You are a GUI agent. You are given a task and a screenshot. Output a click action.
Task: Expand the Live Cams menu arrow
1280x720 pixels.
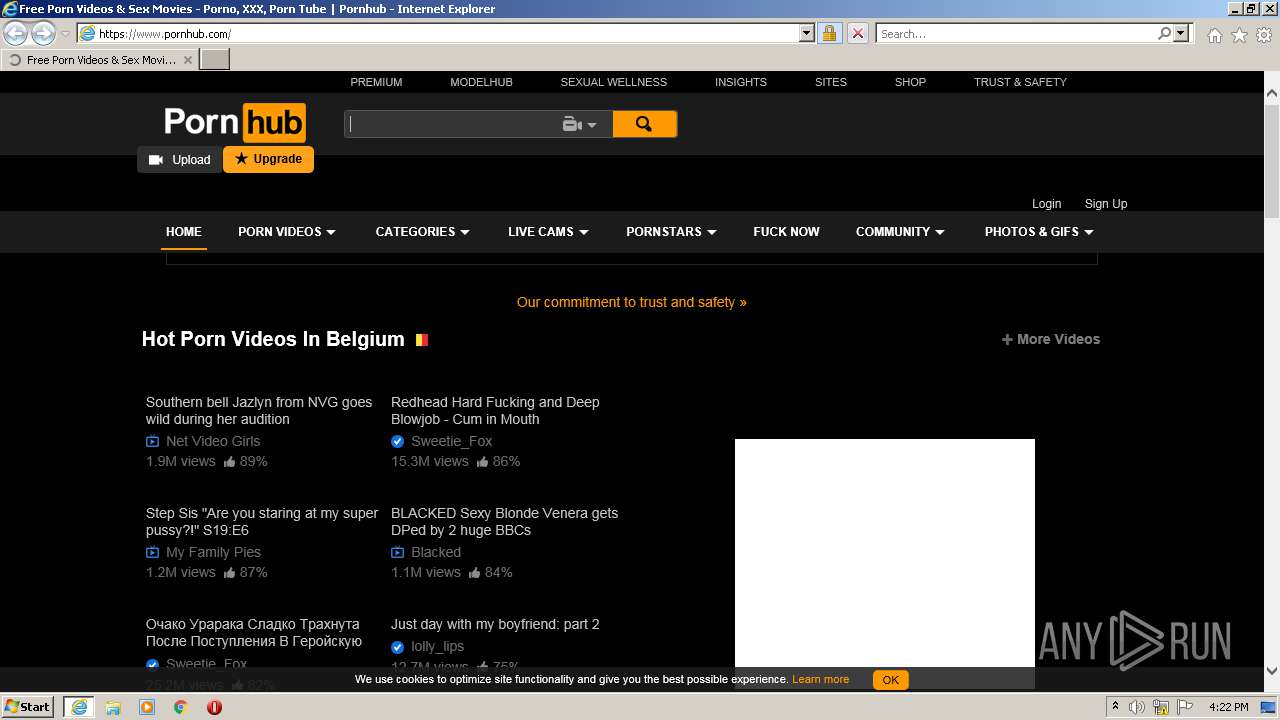click(x=584, y=232)
